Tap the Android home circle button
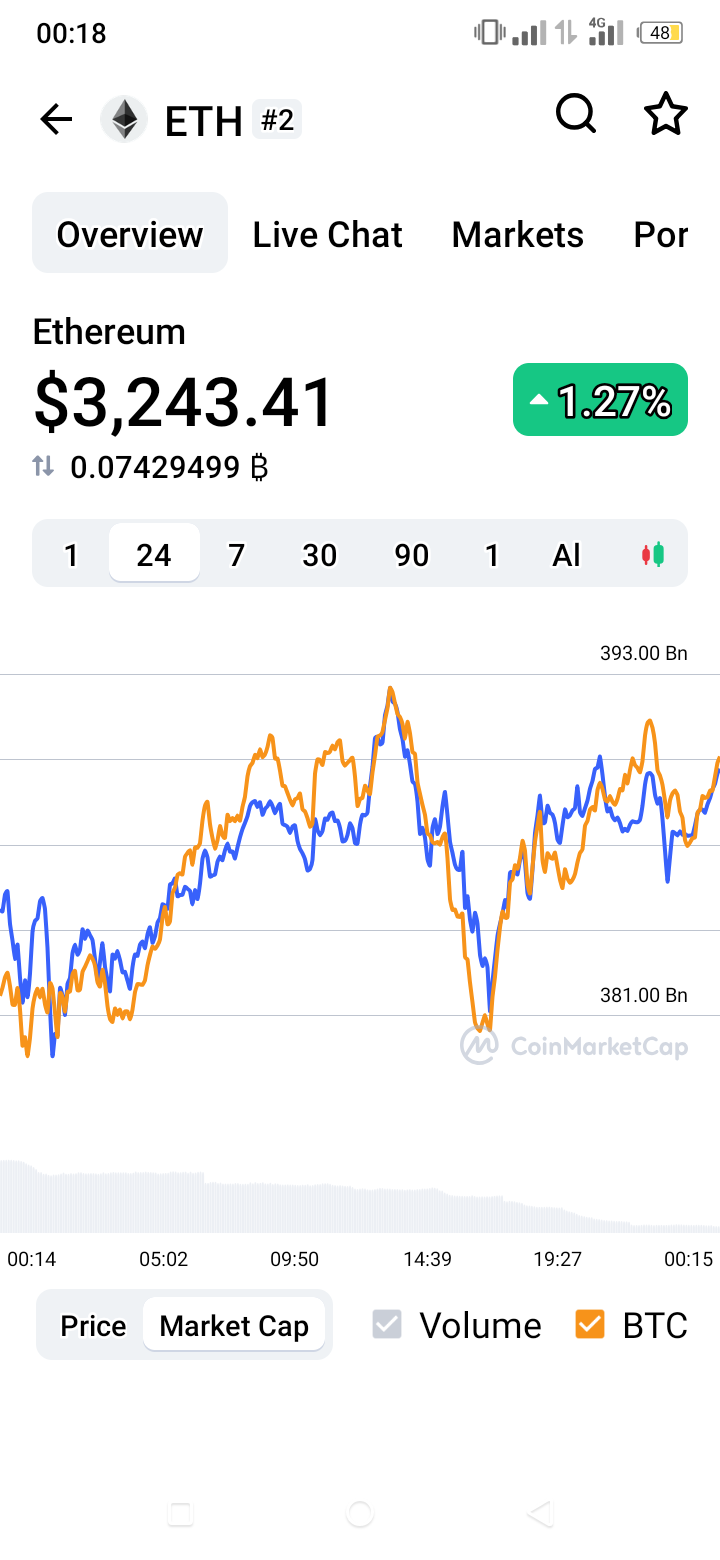 coord(360,1514)
